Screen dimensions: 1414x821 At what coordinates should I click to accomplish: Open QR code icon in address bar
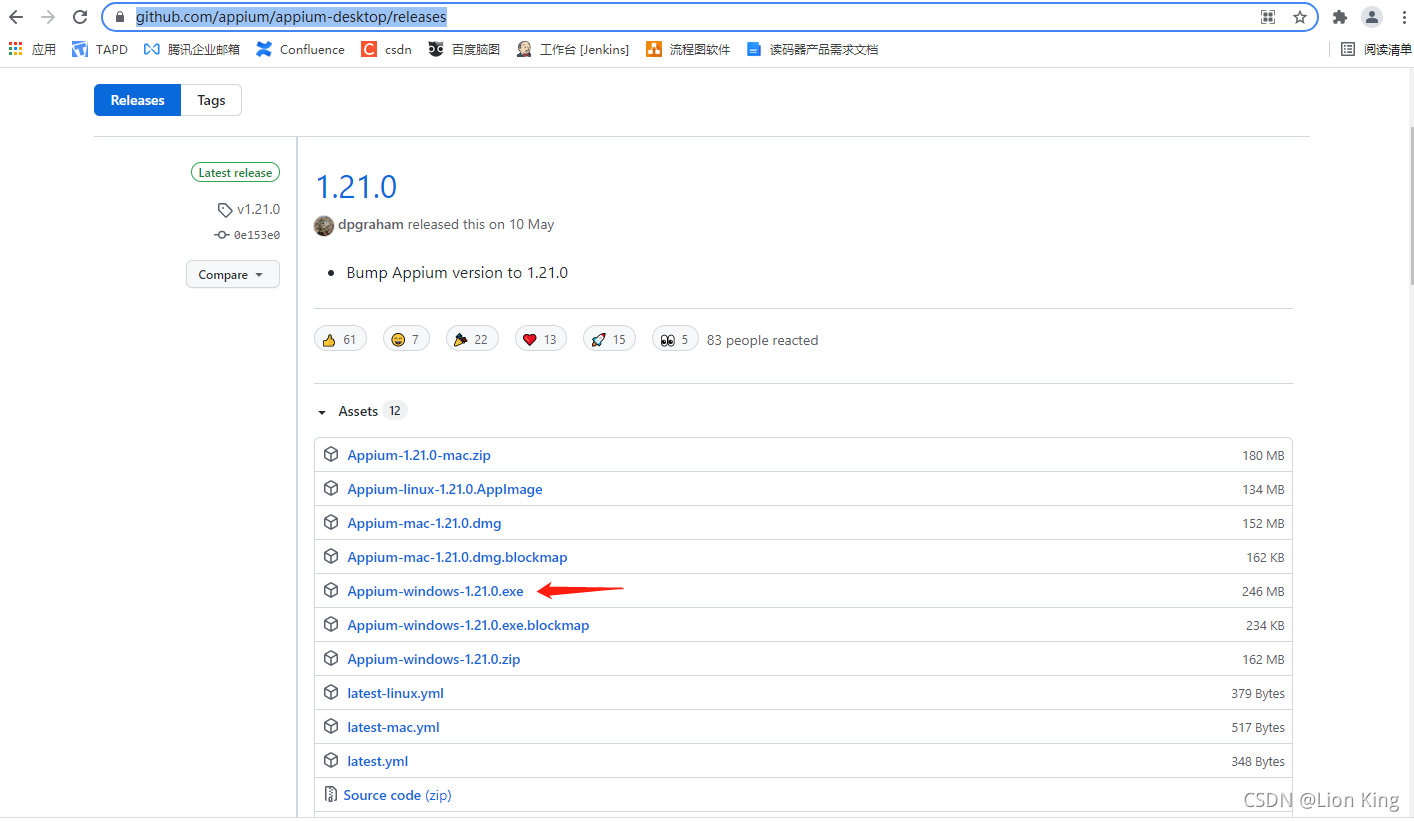click(1268, 17)
